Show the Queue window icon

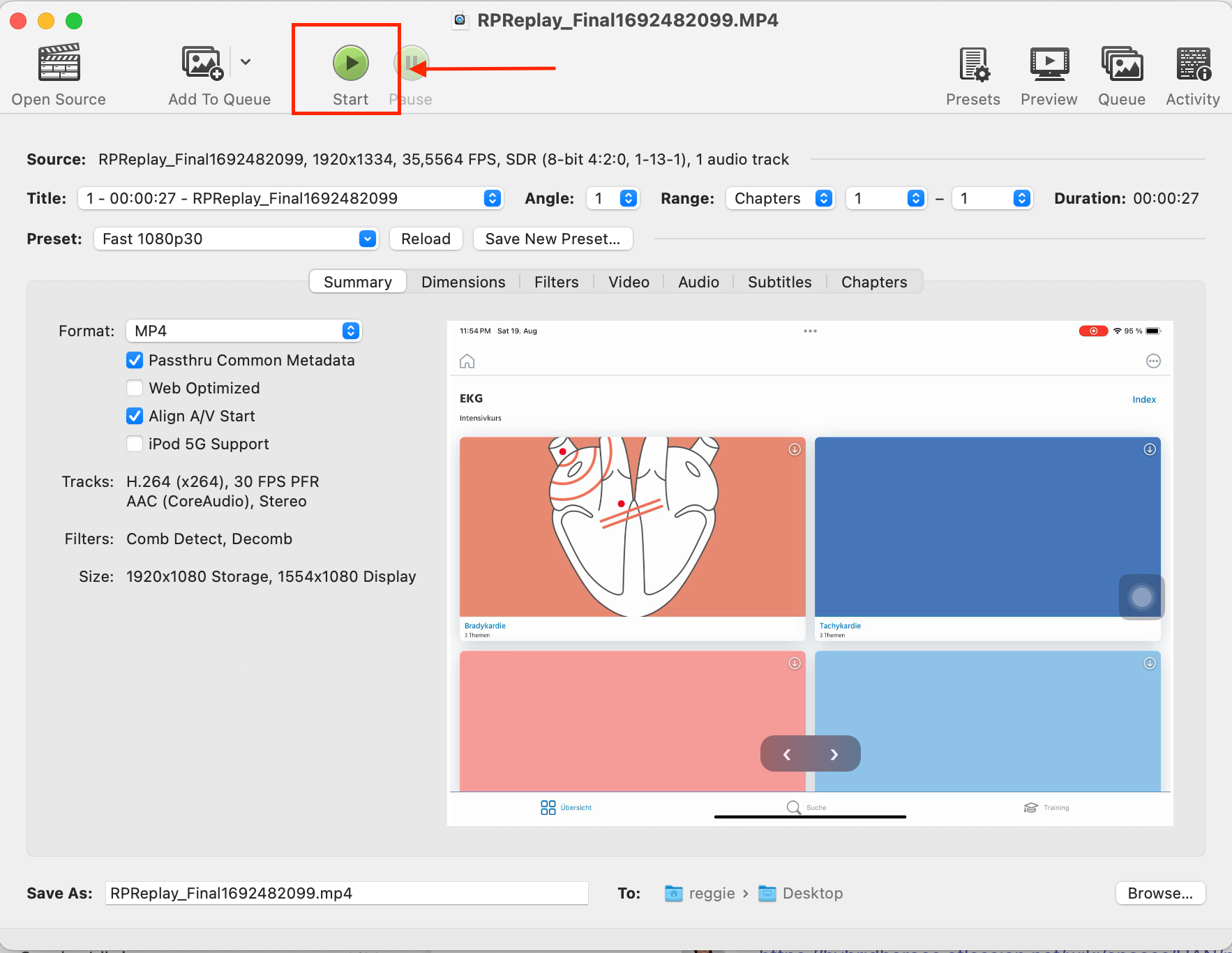(1122, 64)
